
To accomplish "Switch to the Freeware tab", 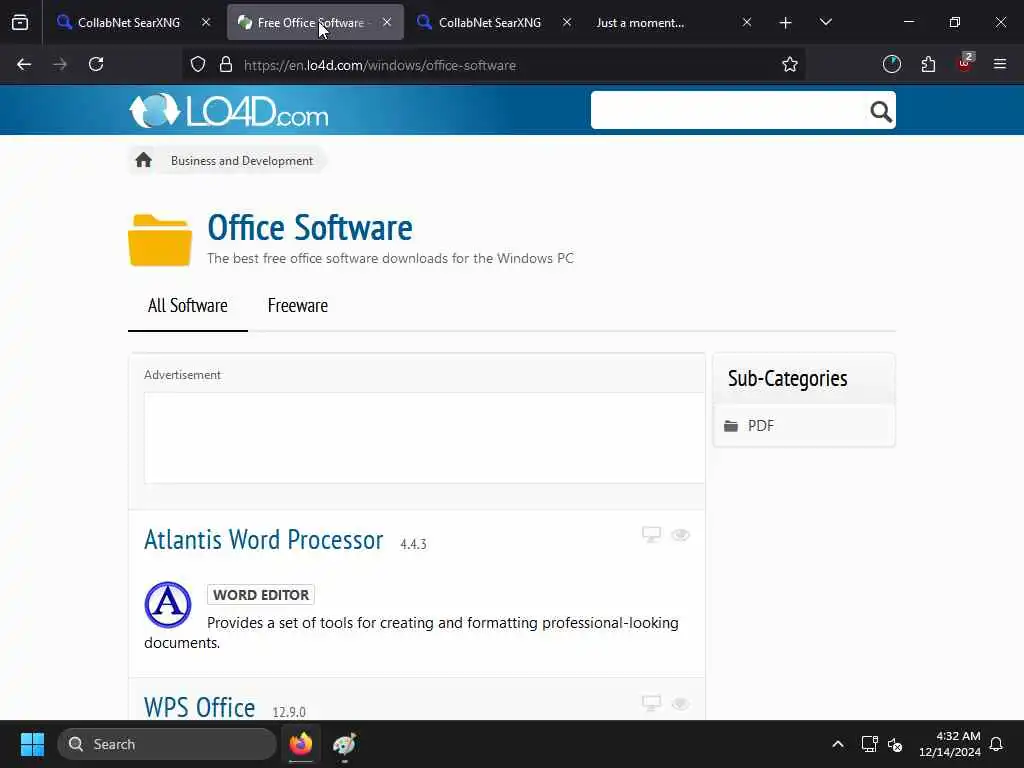I will 298,306.
